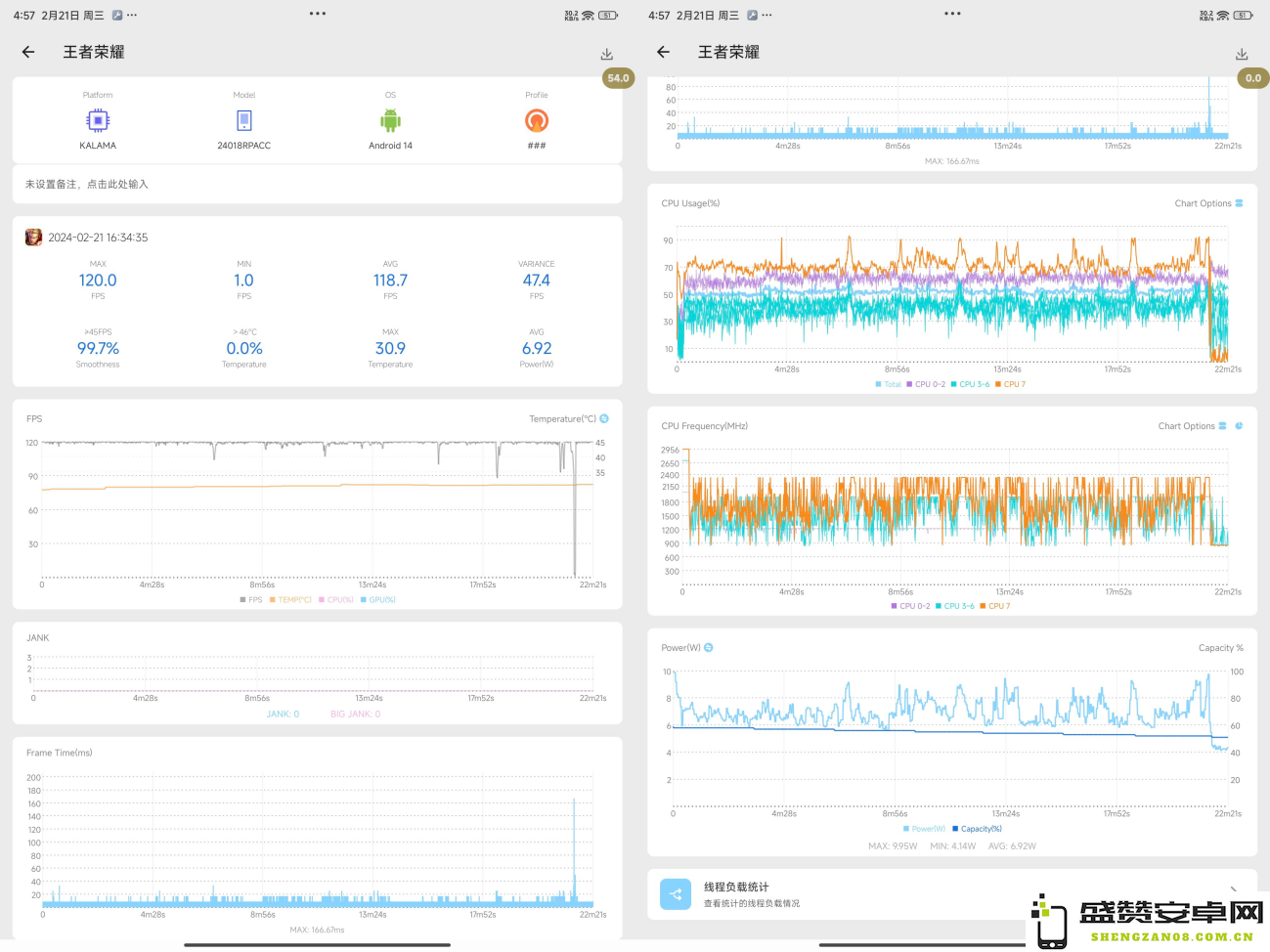Screen dimensions: 1270x952
Task: Toggle CPU 0-2 legend in CPU Frequency
Action: click(x=910, y=606)
